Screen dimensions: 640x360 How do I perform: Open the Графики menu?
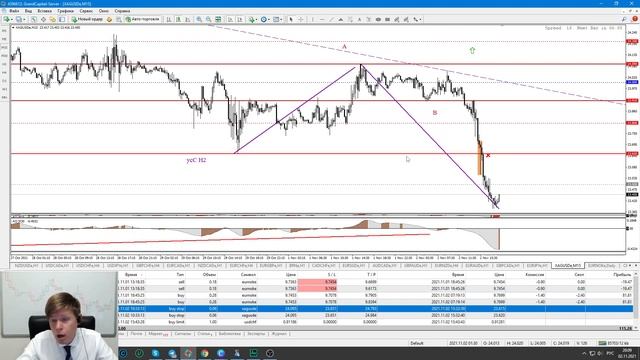pos(65,11)
